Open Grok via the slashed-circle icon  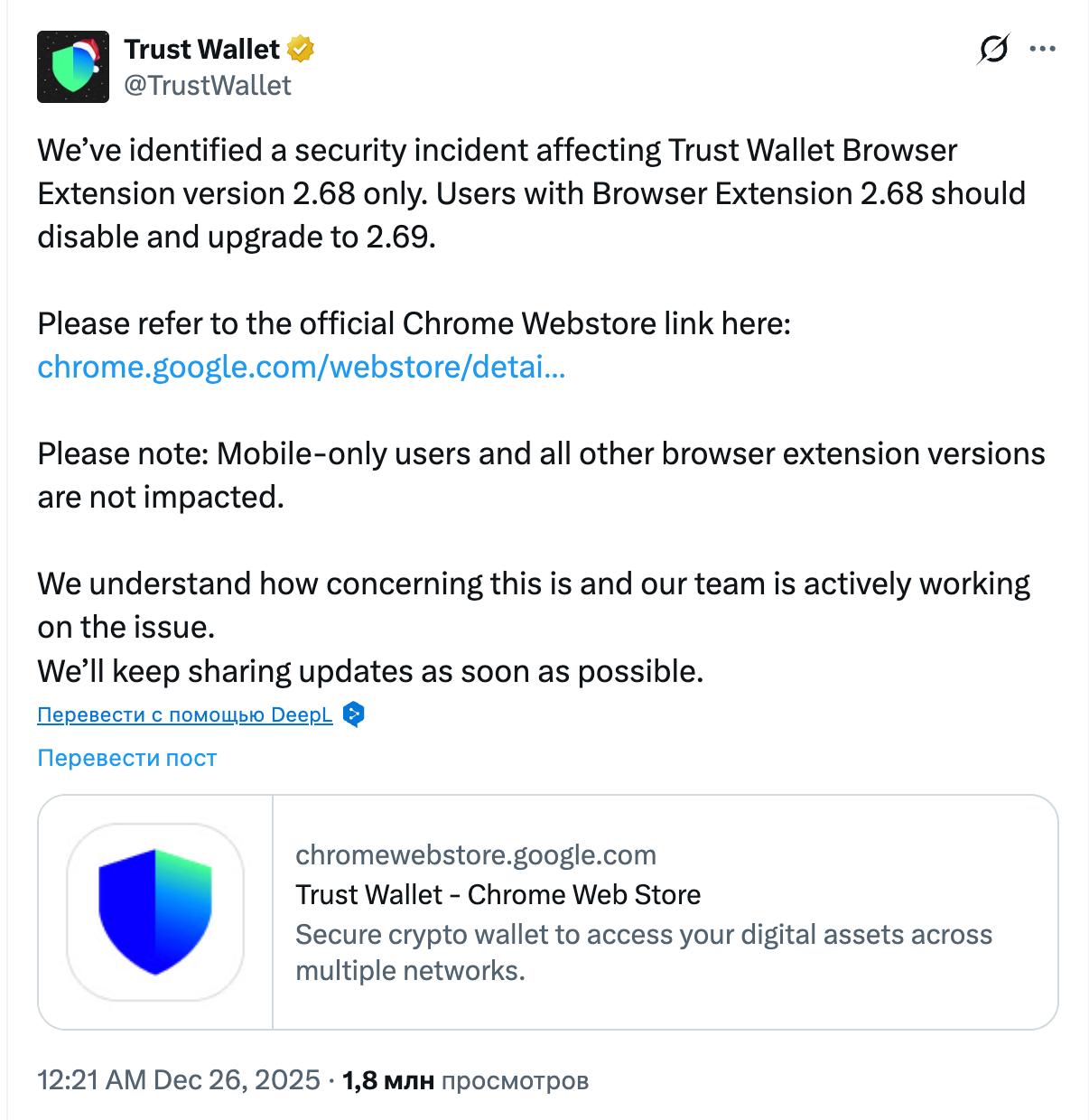(x=992, y=50)
